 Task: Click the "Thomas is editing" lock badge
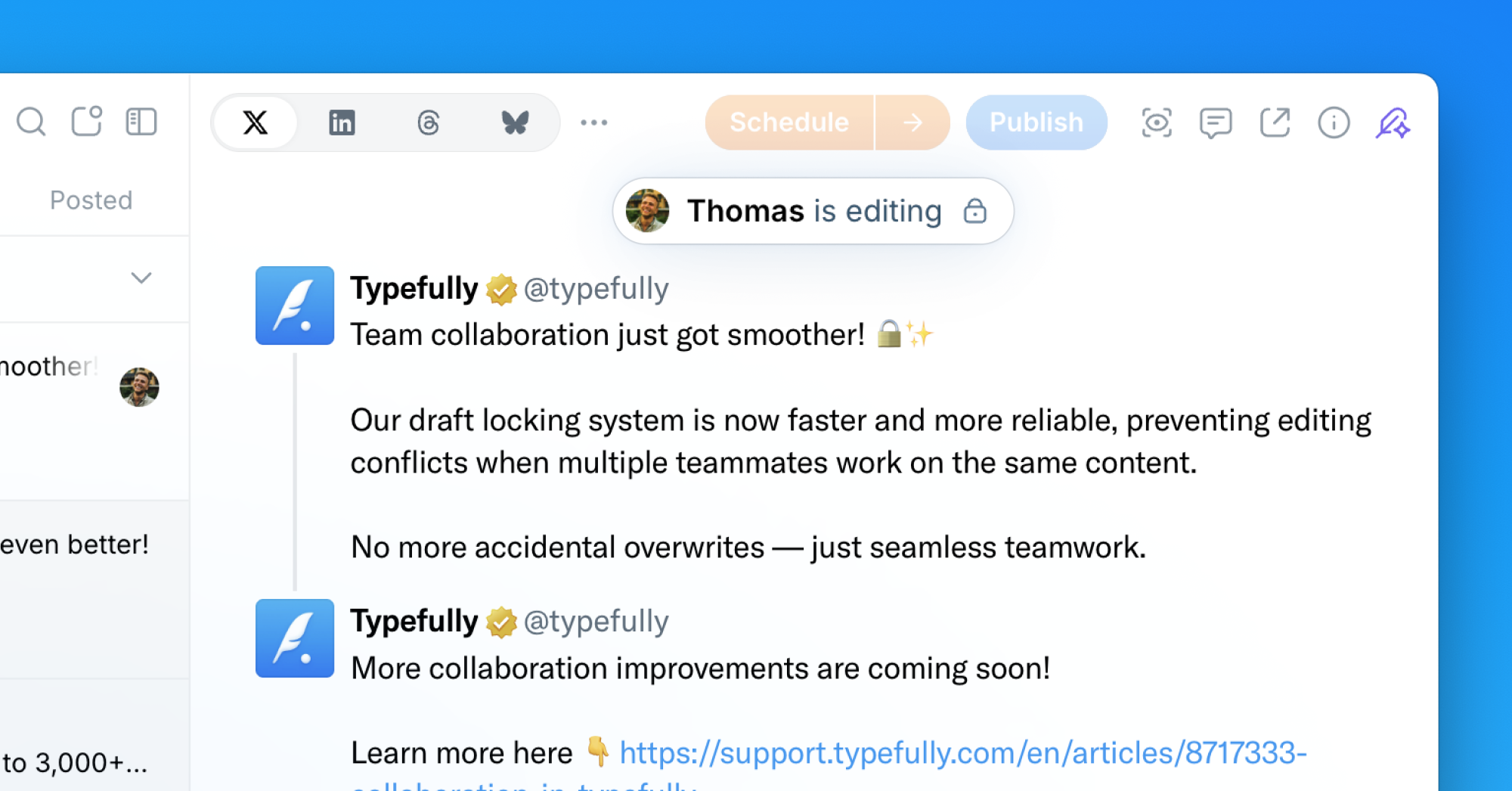tap(813, 211)
